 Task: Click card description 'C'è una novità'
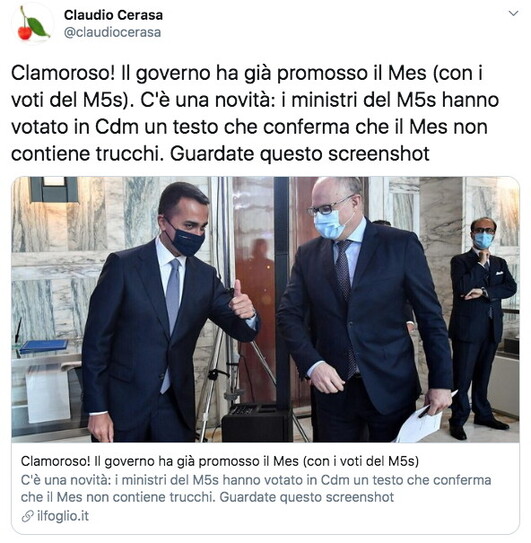pyautogui.click(x=256, y=489)
